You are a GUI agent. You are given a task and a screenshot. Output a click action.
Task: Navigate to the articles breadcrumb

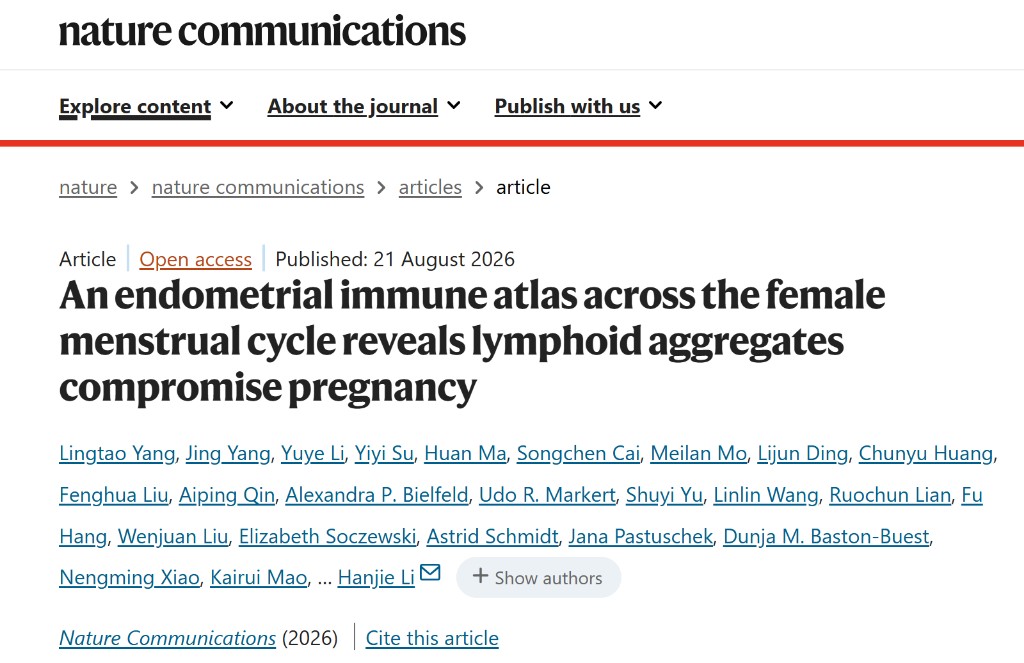tap(430, 187)
